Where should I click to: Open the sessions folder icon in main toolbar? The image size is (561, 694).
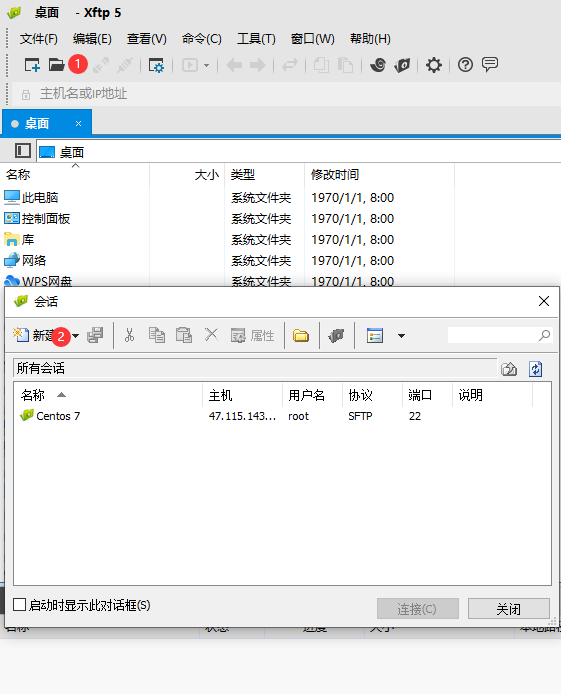click(x=56, y=66)
